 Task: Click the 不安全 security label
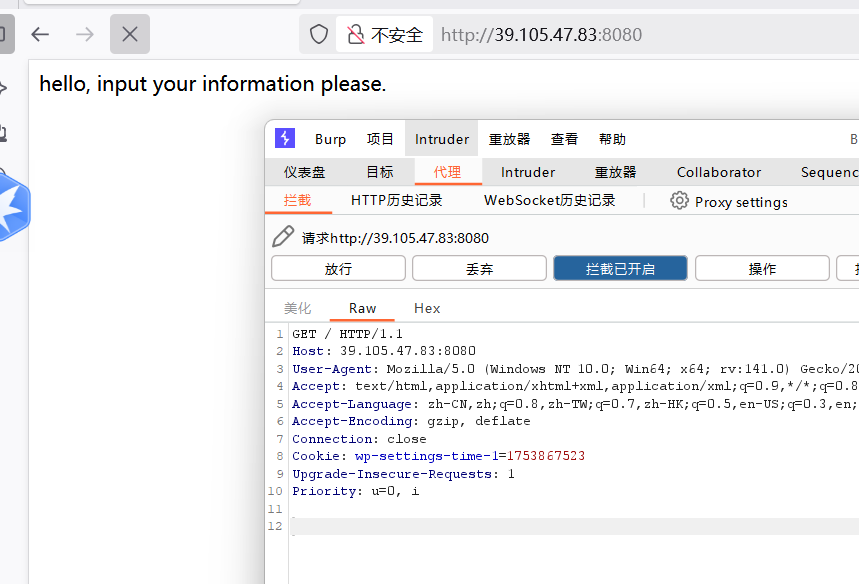tap(397, 35)
